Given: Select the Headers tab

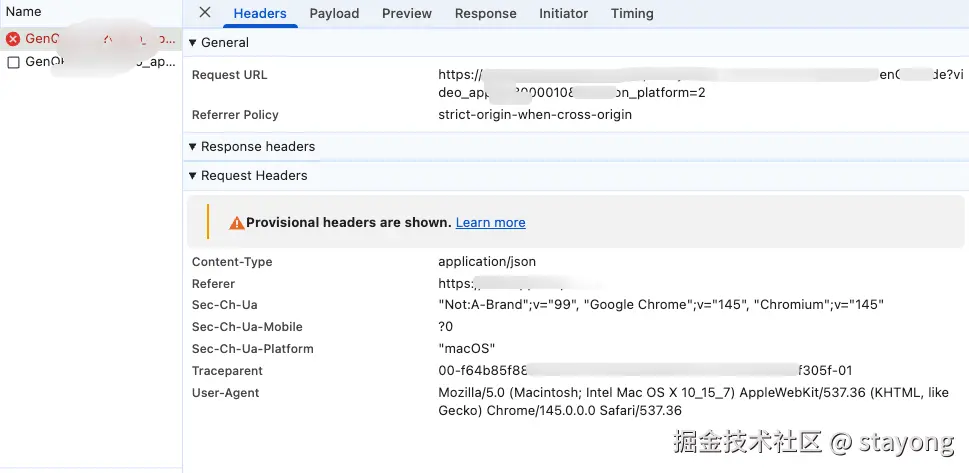Looking at the screenshot, I should (260, 14).
